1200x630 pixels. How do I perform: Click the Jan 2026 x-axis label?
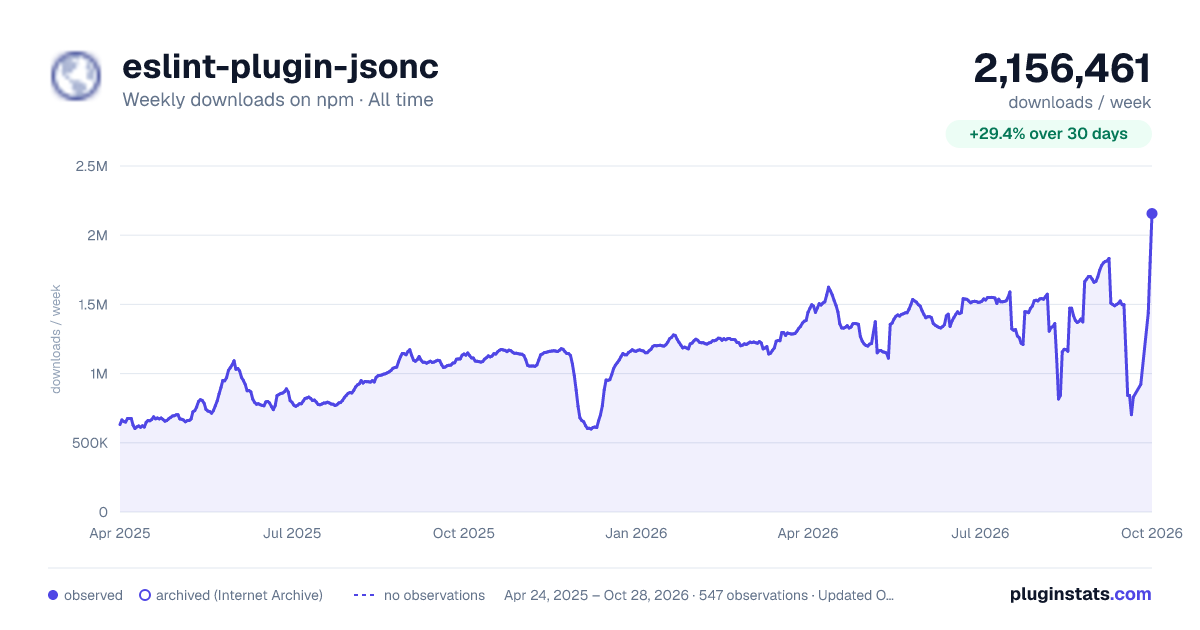636,533
